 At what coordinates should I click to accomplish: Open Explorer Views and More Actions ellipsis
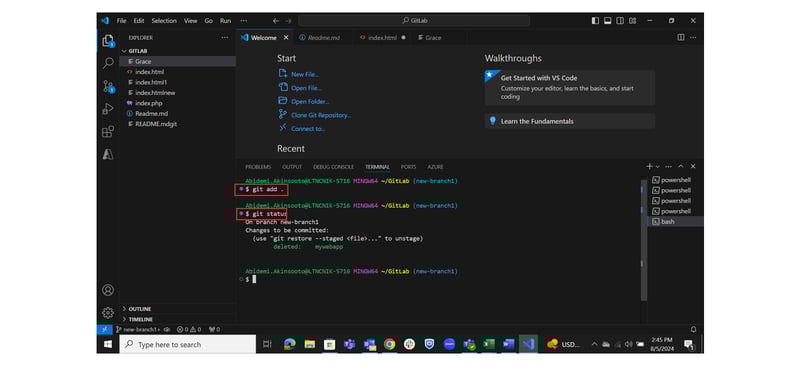tap(224, 37)
